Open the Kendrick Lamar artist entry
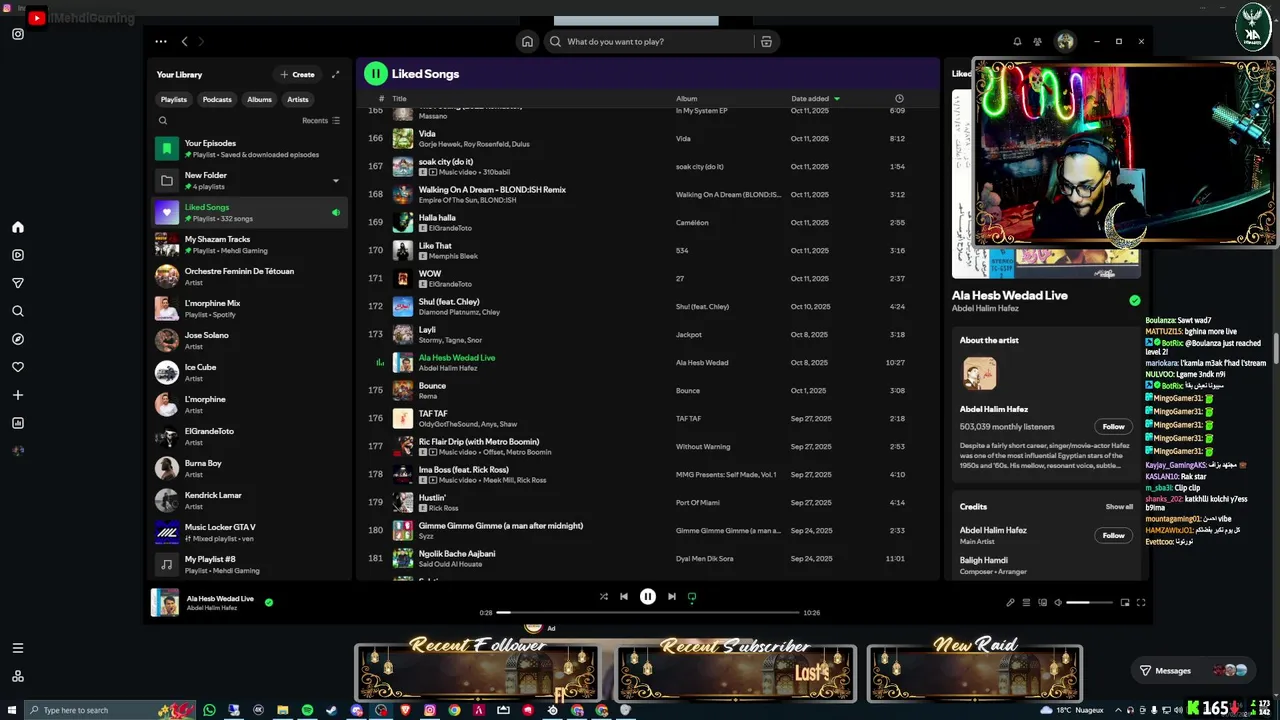This screenshot has height=720, width=1280. [x=250, y=500]
